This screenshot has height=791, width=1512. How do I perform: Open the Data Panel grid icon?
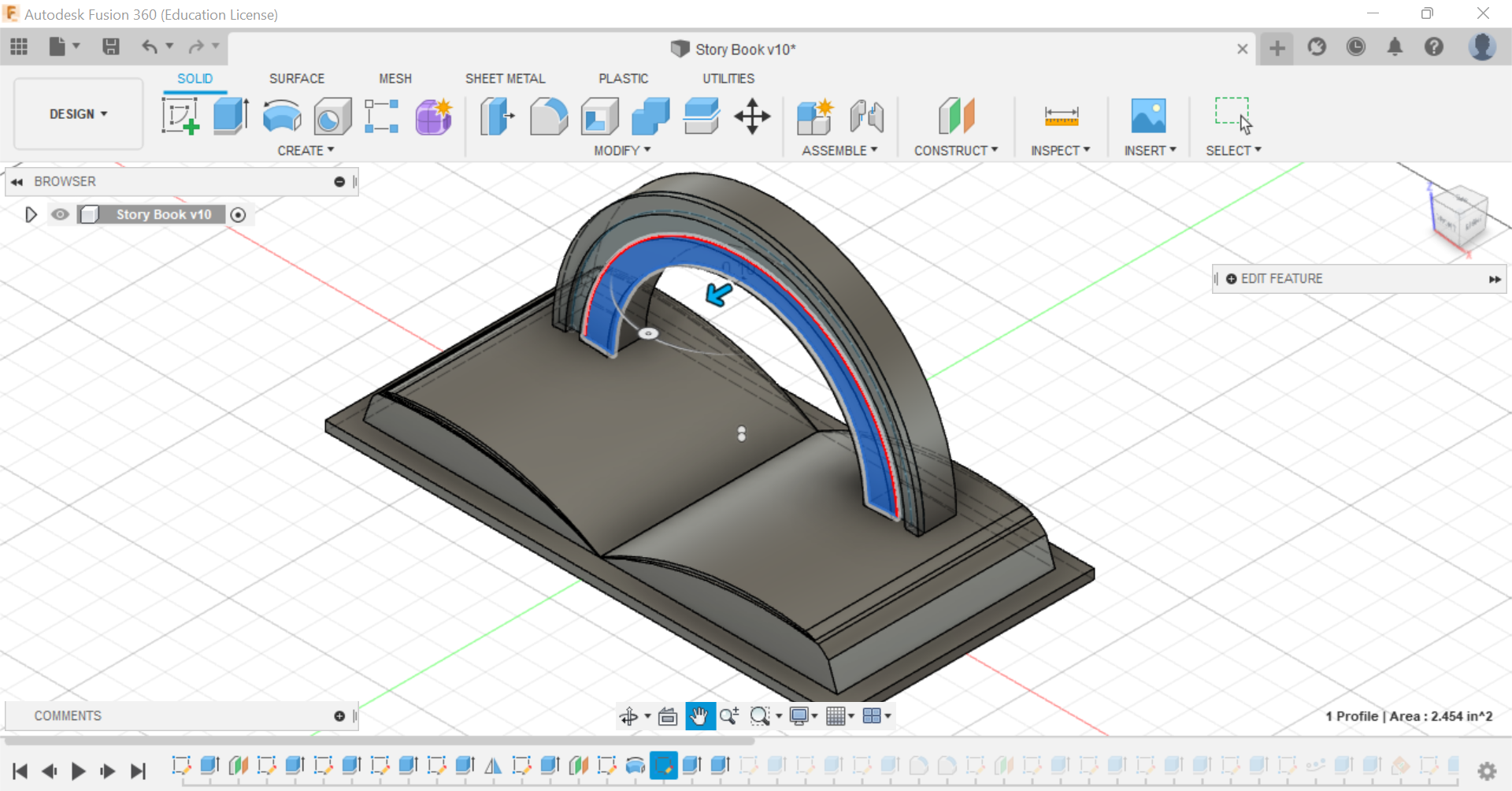(19, 47)
